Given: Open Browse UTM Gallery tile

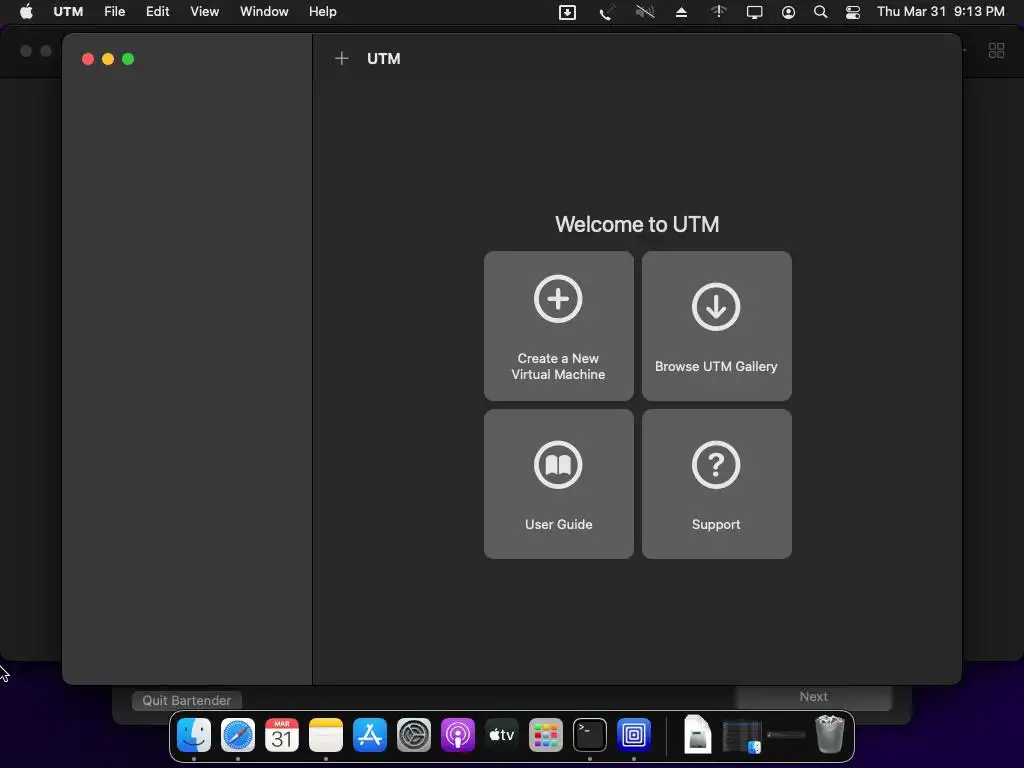Looking at the screenshot, I should 716,326.
